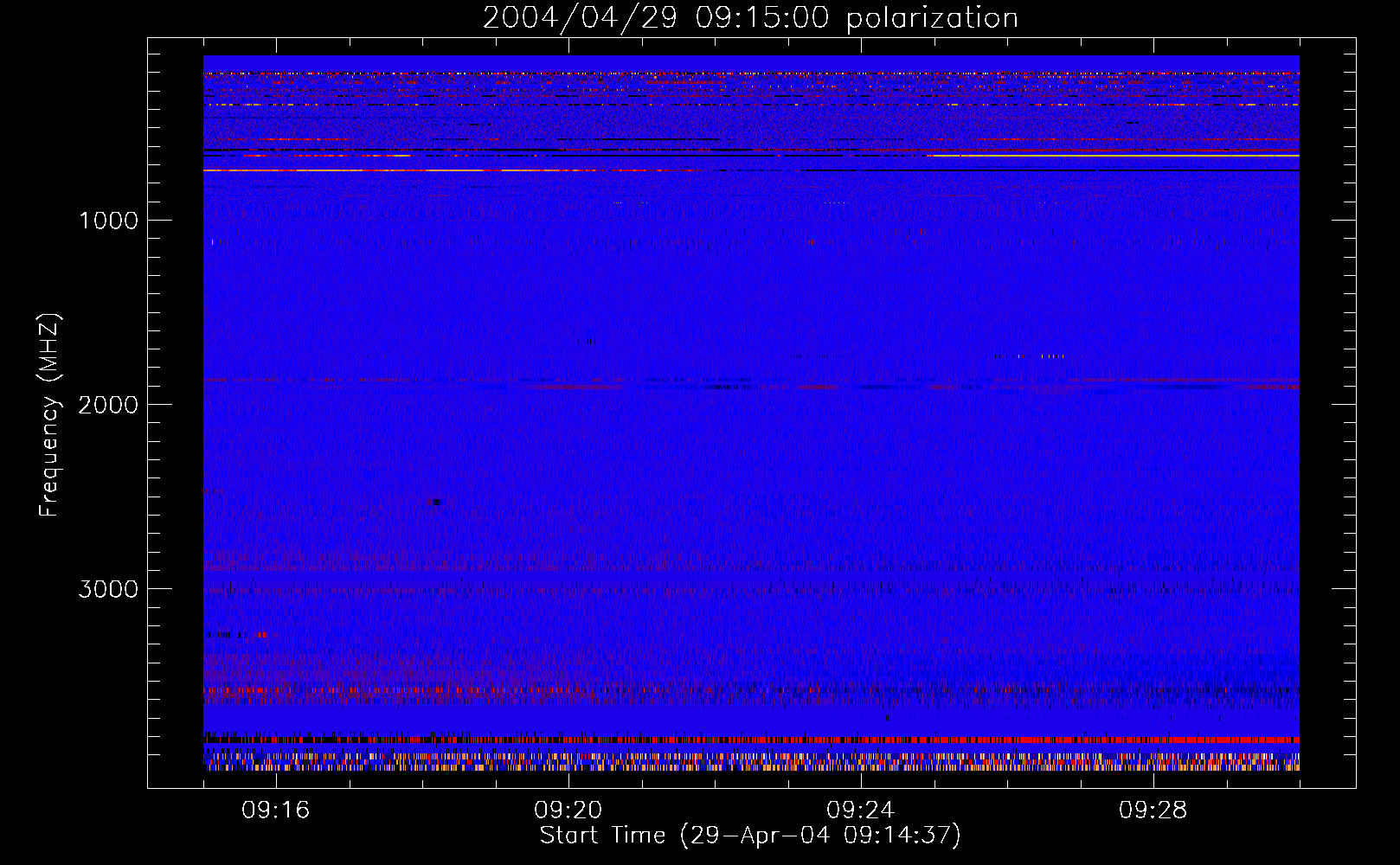The width and height of the screenshot is (1400, 865).
Task: Click the 09:24 time tick label
Action: [861, 810]
